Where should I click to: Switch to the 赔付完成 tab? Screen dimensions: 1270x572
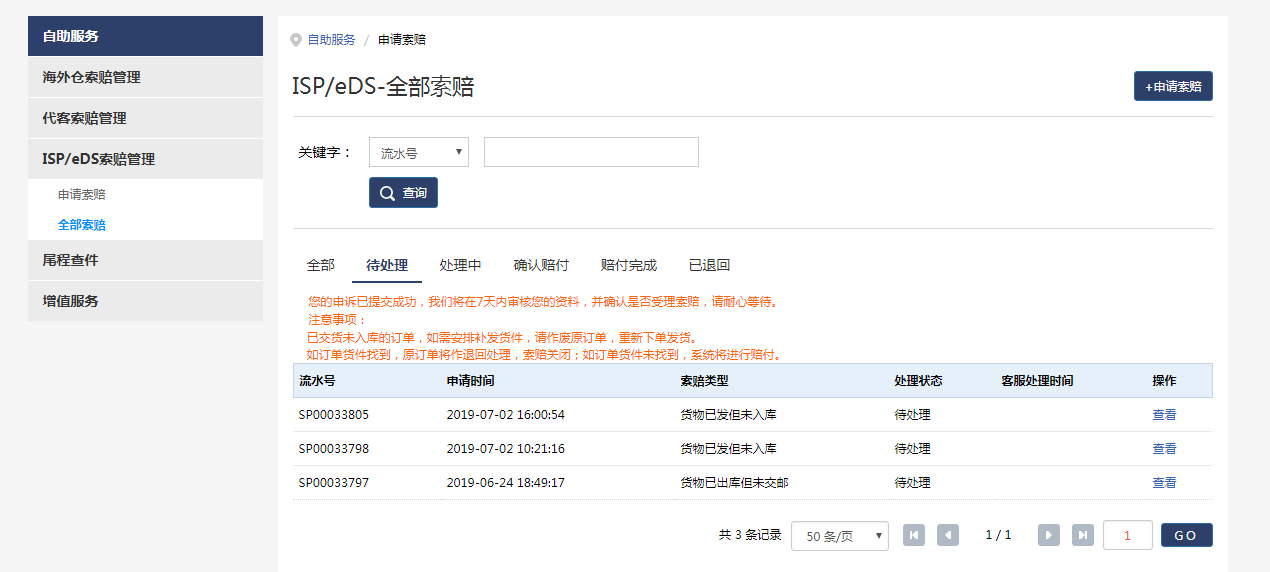pos(629,265)
